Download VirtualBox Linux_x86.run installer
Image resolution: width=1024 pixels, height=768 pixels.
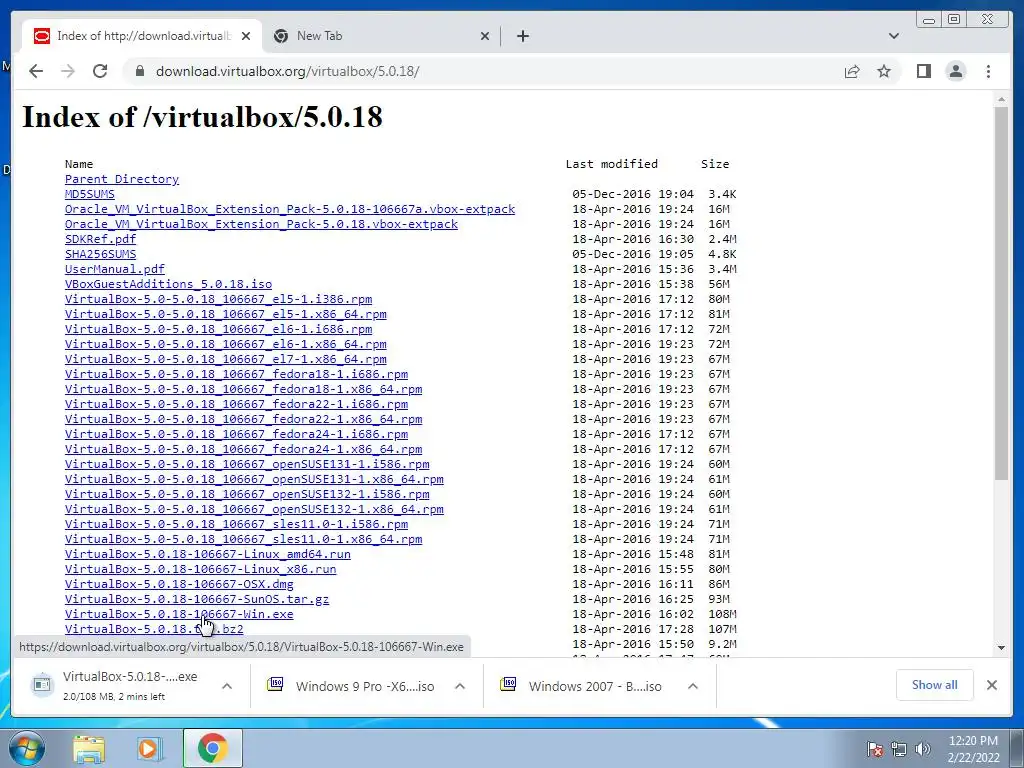tap(200, 569)
